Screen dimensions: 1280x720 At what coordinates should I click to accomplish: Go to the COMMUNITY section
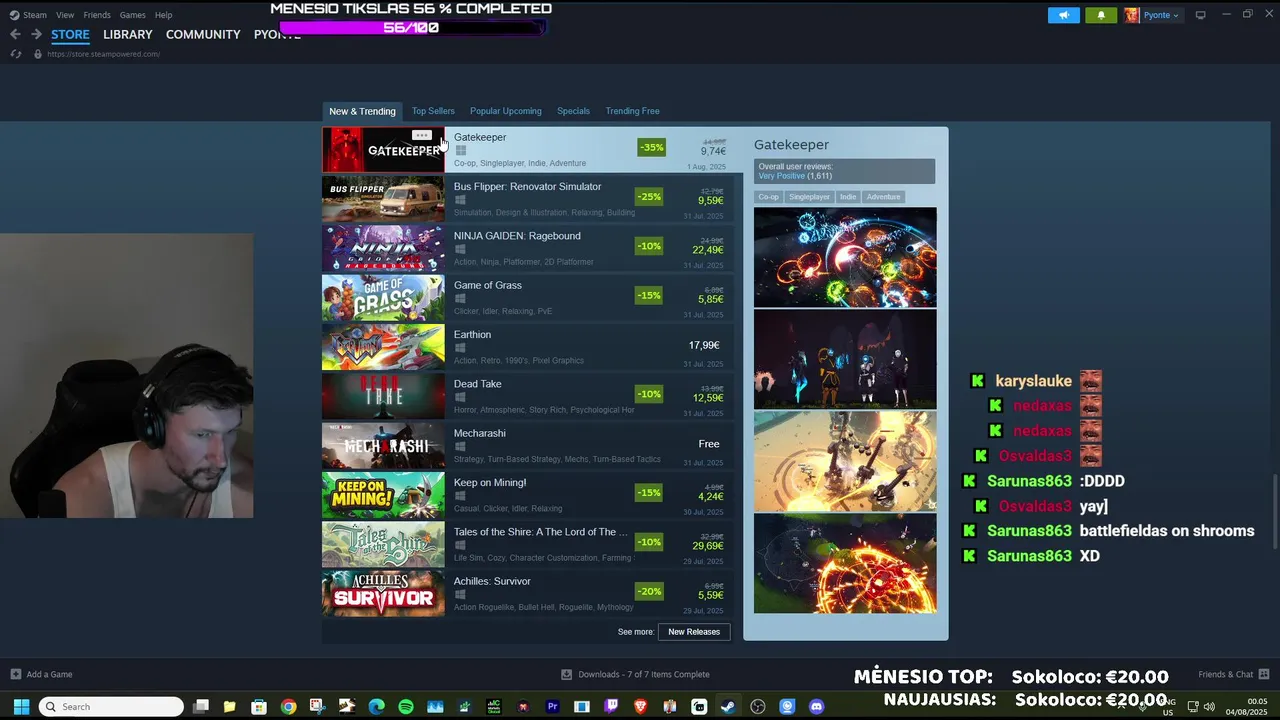click(x=203, y=34)
